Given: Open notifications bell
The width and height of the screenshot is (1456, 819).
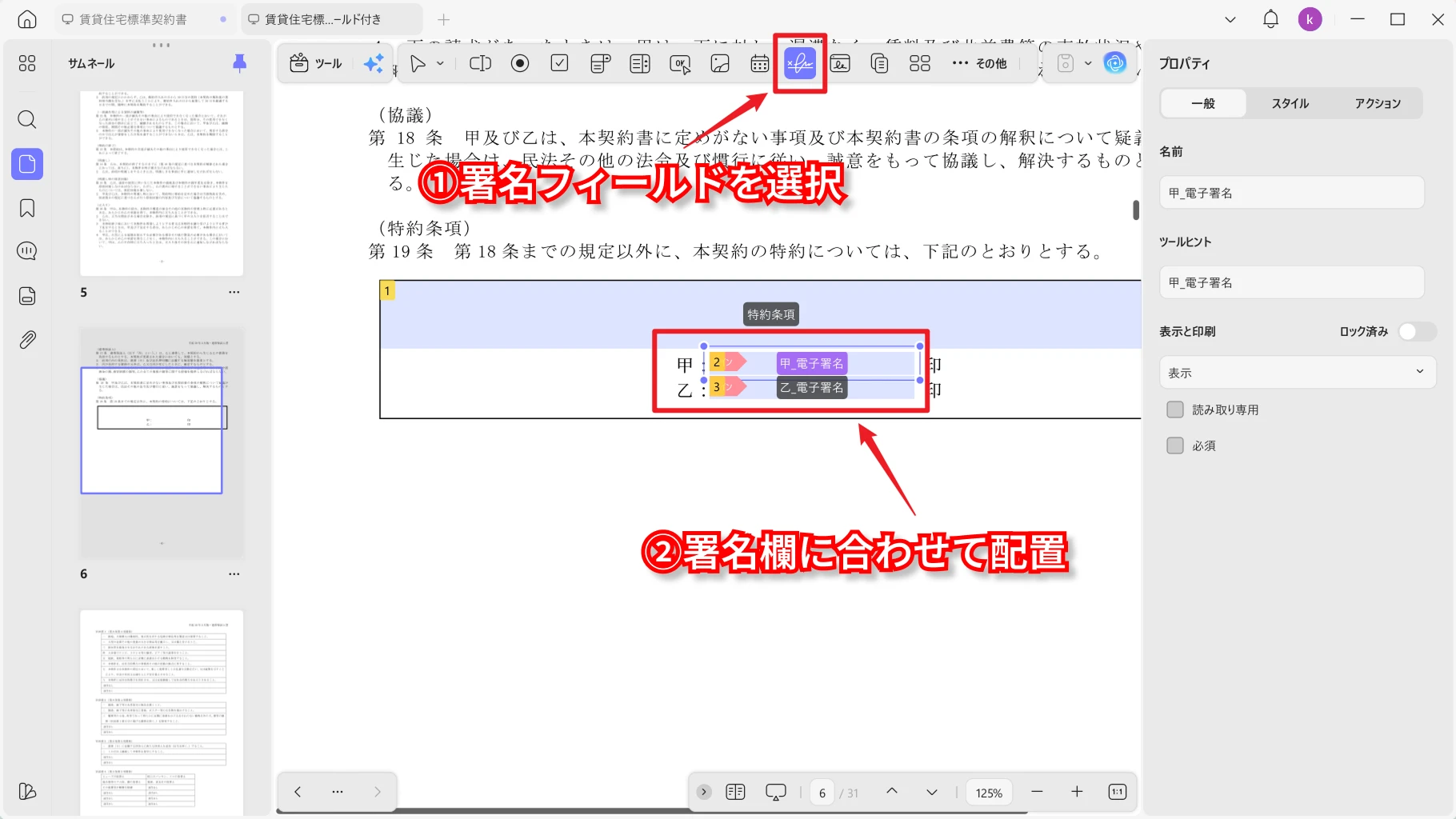Looking at the screenshot, I should (1270, 19).
